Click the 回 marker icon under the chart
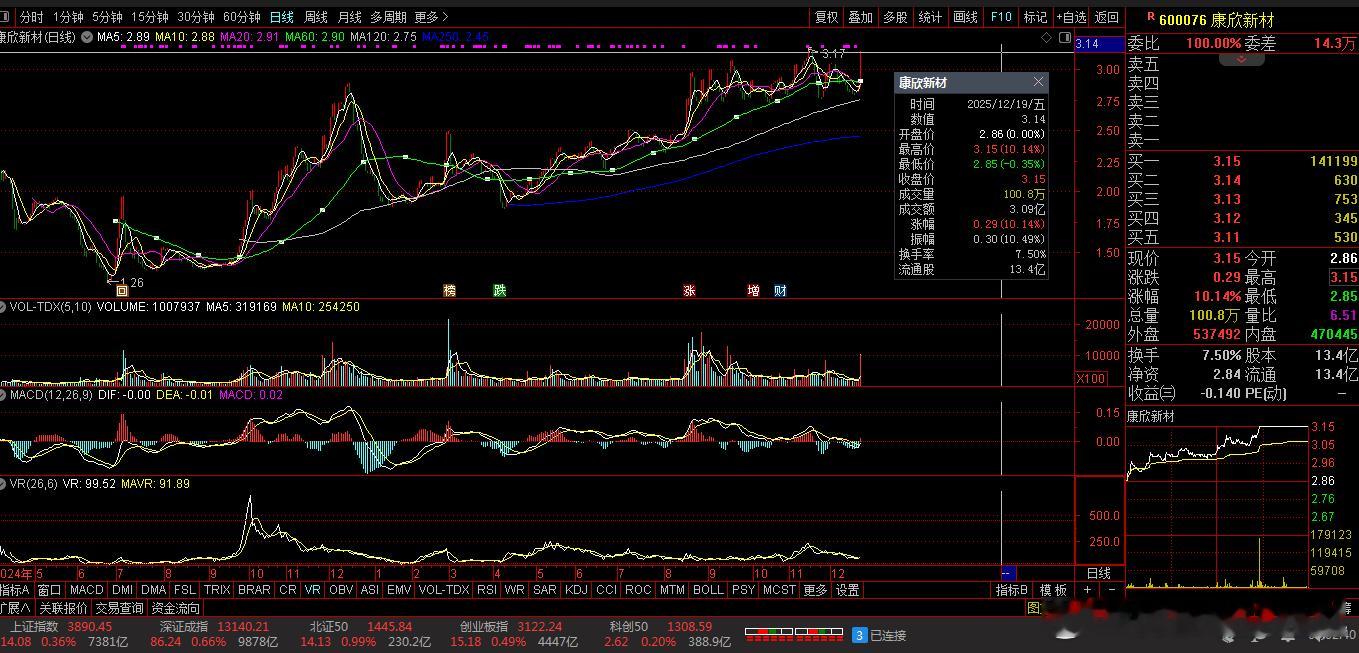 click(x=122, y=291)
